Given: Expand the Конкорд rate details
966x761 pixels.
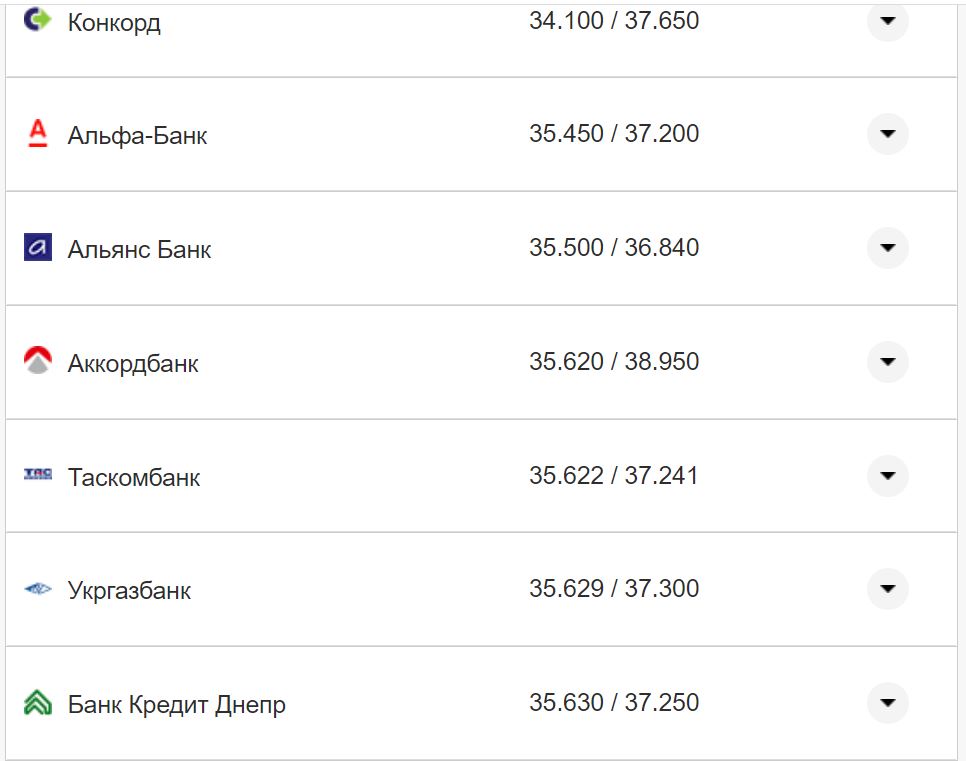Looking at the screenshot, I should pyautogui.click(x=887, y=20).
